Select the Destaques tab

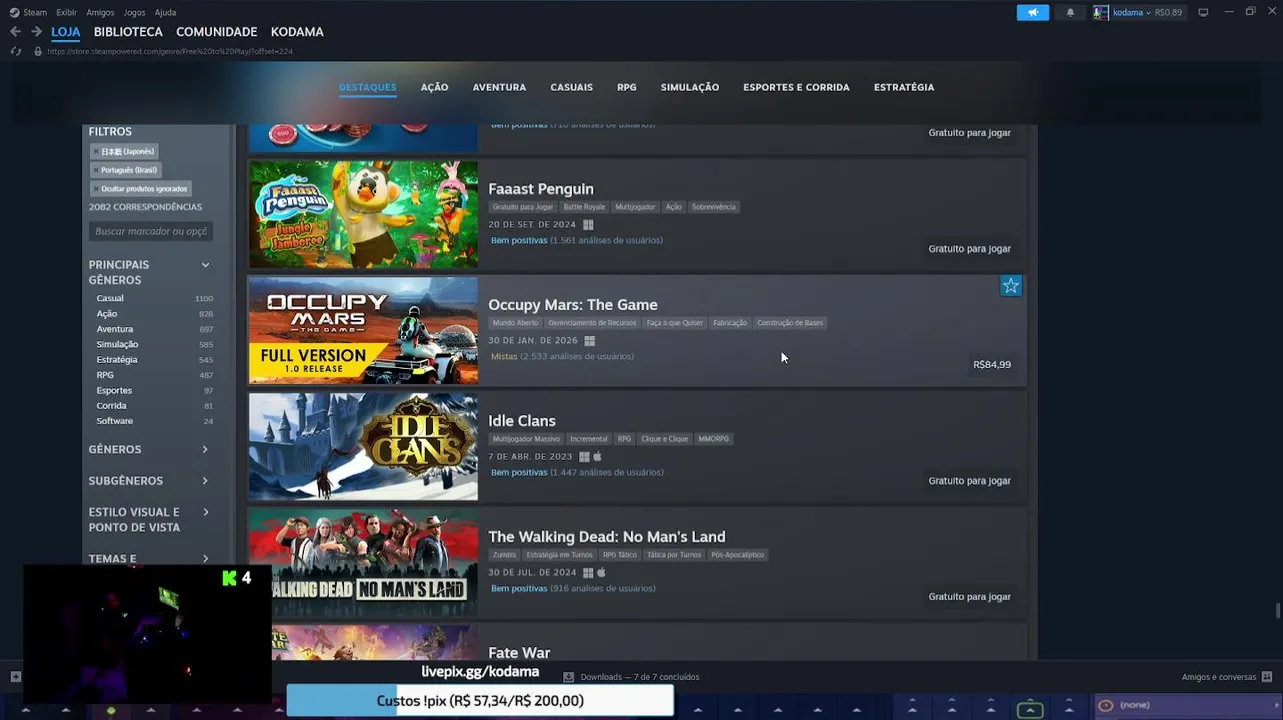click(368, 87)
